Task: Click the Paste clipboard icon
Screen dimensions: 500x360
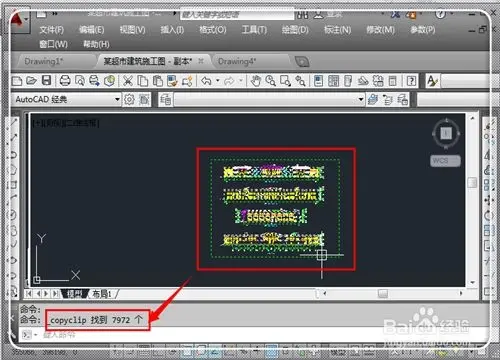Action: click(157, 81)
